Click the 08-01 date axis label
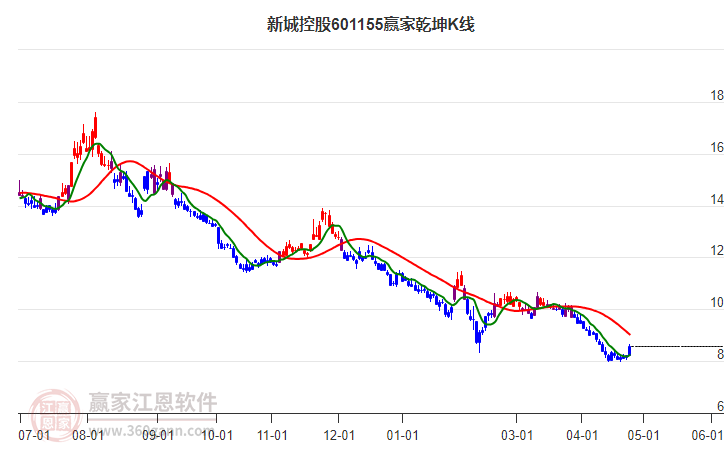726x450 pixels. click(x=88, y=435)
